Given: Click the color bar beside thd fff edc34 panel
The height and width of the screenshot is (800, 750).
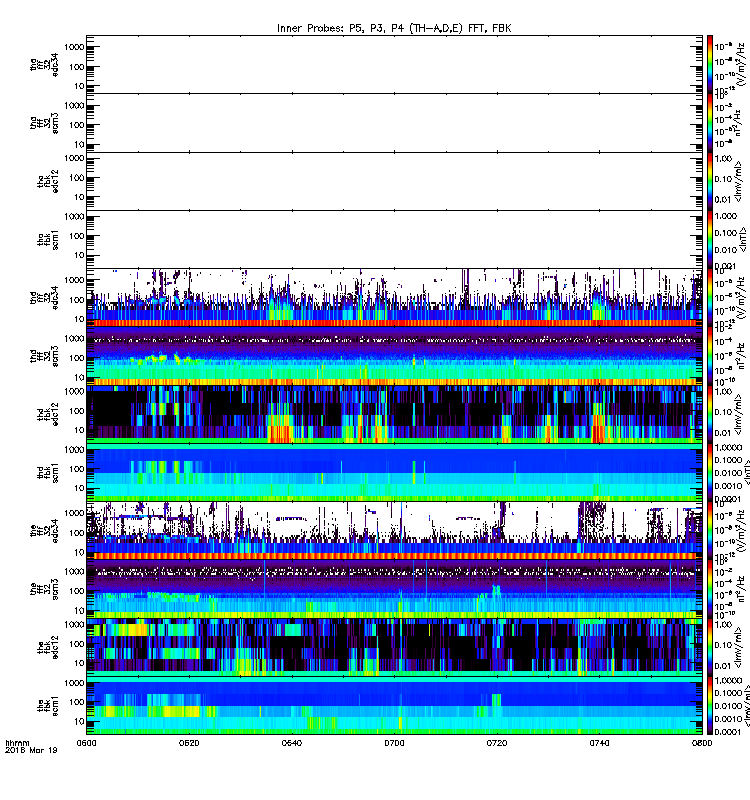Looking at the screenshot, I should click(710, 297).
